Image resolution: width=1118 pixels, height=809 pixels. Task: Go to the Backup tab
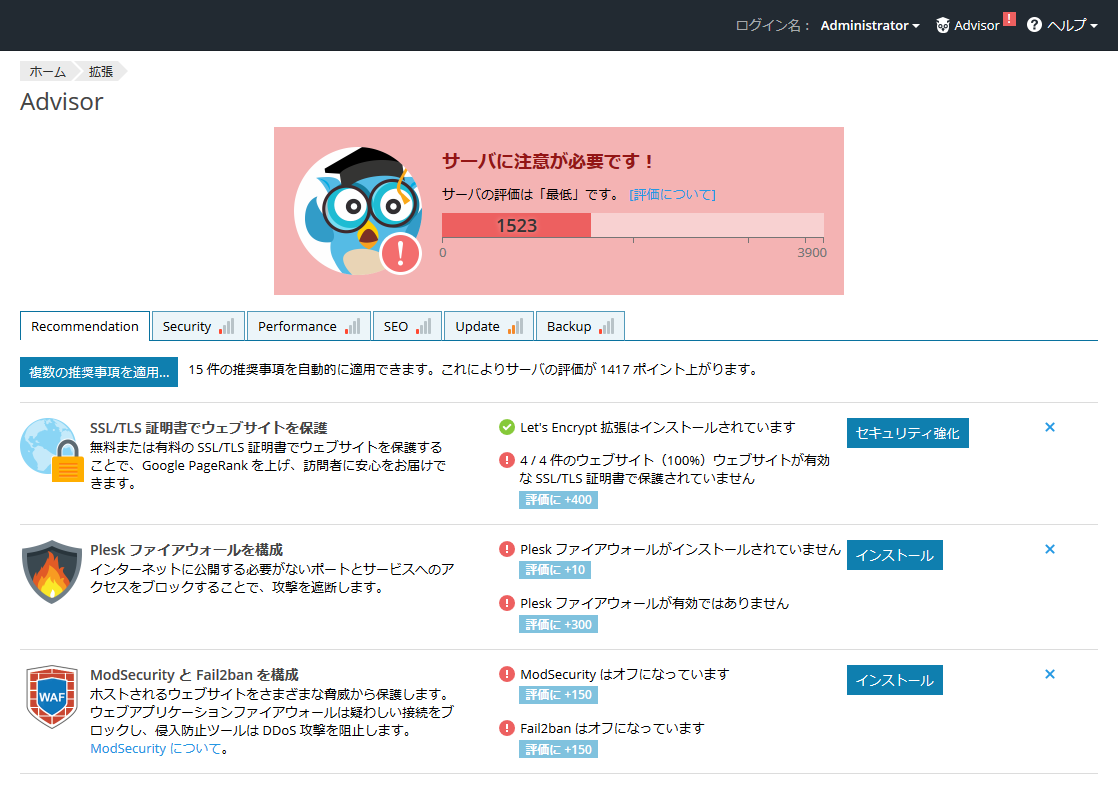pos(580,326)
